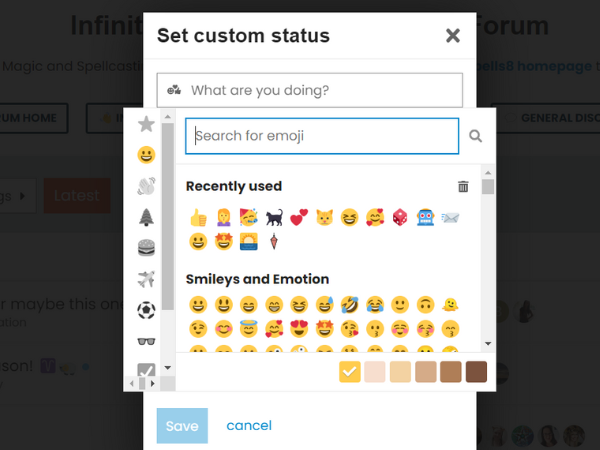Choose the sunrise emoji in Recently used
The height and width of the screenshot is (450, 600).
248,241
